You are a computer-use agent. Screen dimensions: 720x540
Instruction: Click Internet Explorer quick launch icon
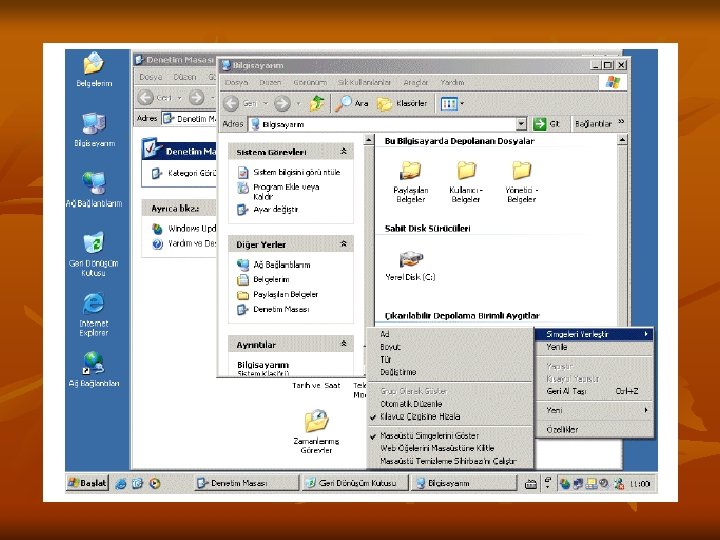click(x=121, y=484)
